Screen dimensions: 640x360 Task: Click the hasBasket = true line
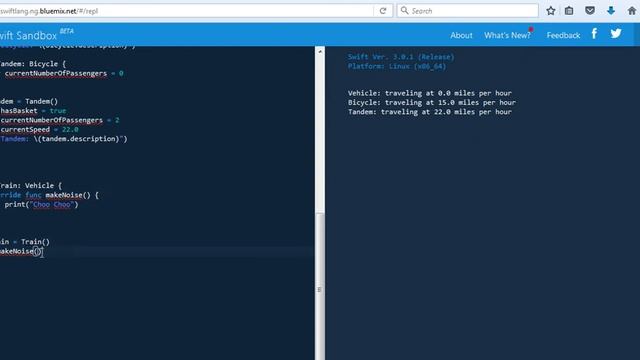tap(33, 111)
